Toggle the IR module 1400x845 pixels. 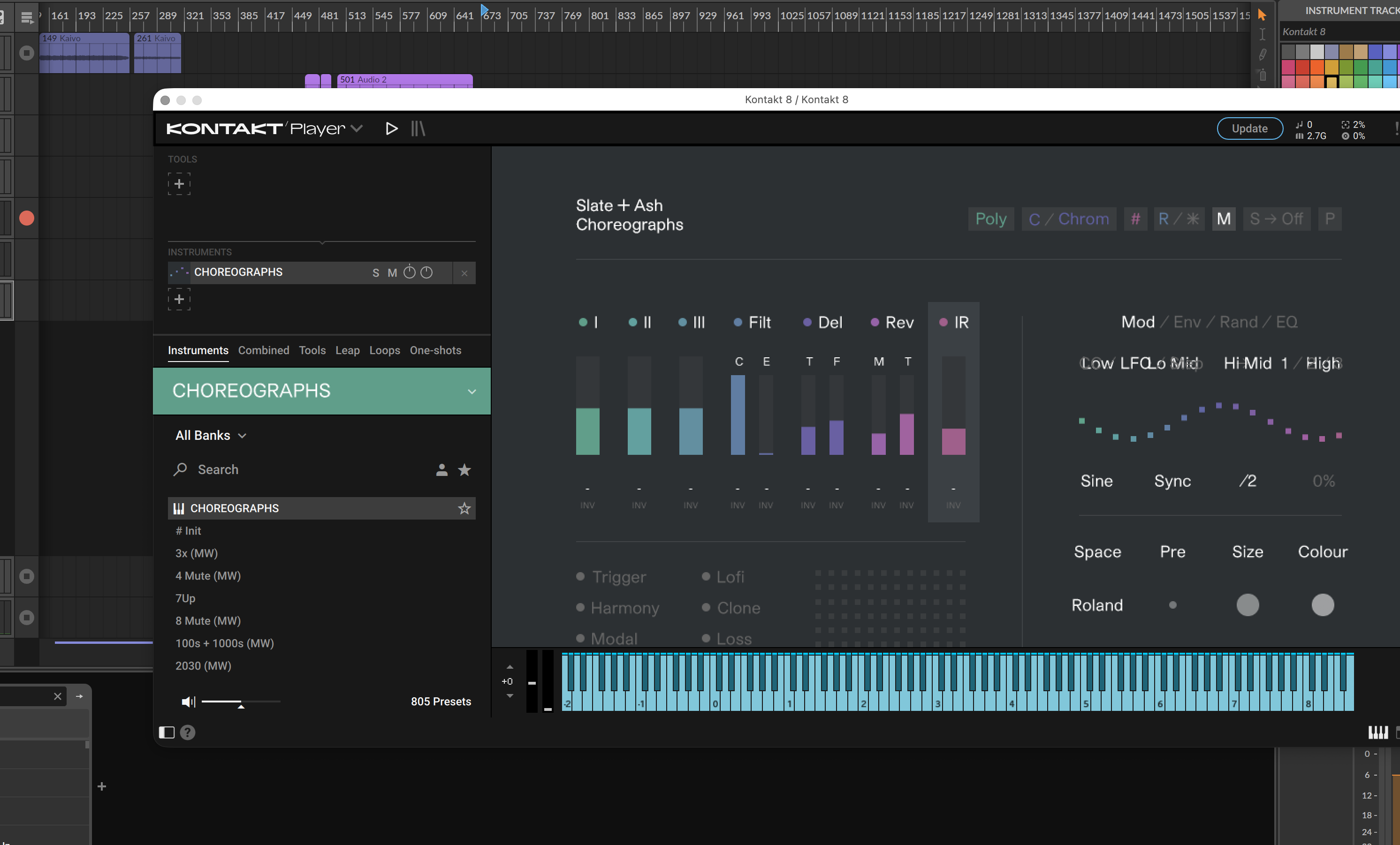tap(943, 322)
